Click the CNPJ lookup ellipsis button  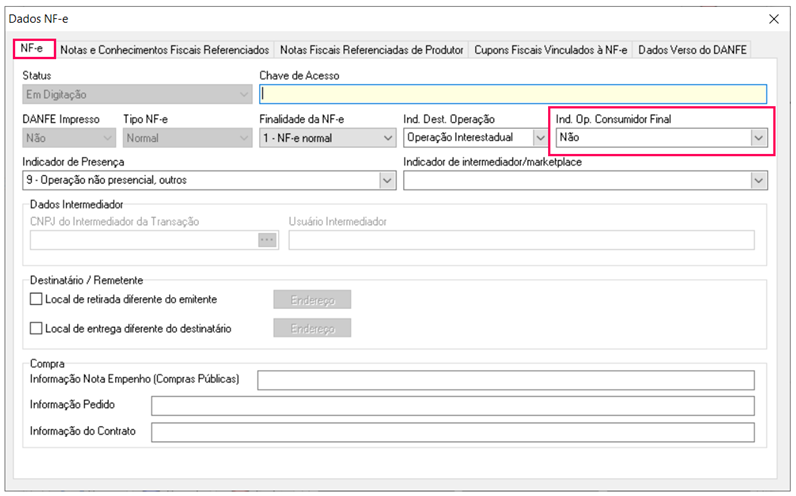click(266, 240)
